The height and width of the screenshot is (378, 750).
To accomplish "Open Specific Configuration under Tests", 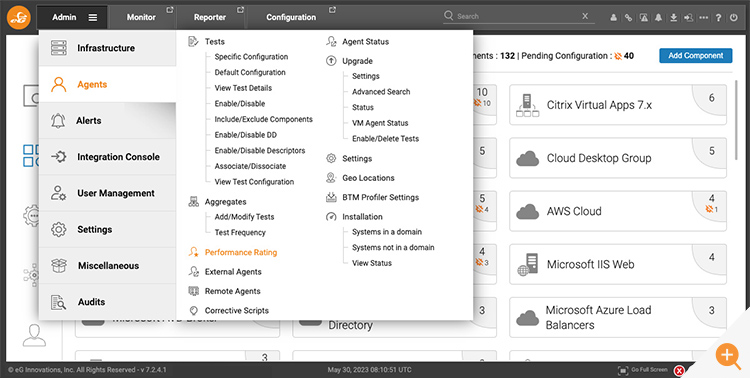I will [251, 56].
